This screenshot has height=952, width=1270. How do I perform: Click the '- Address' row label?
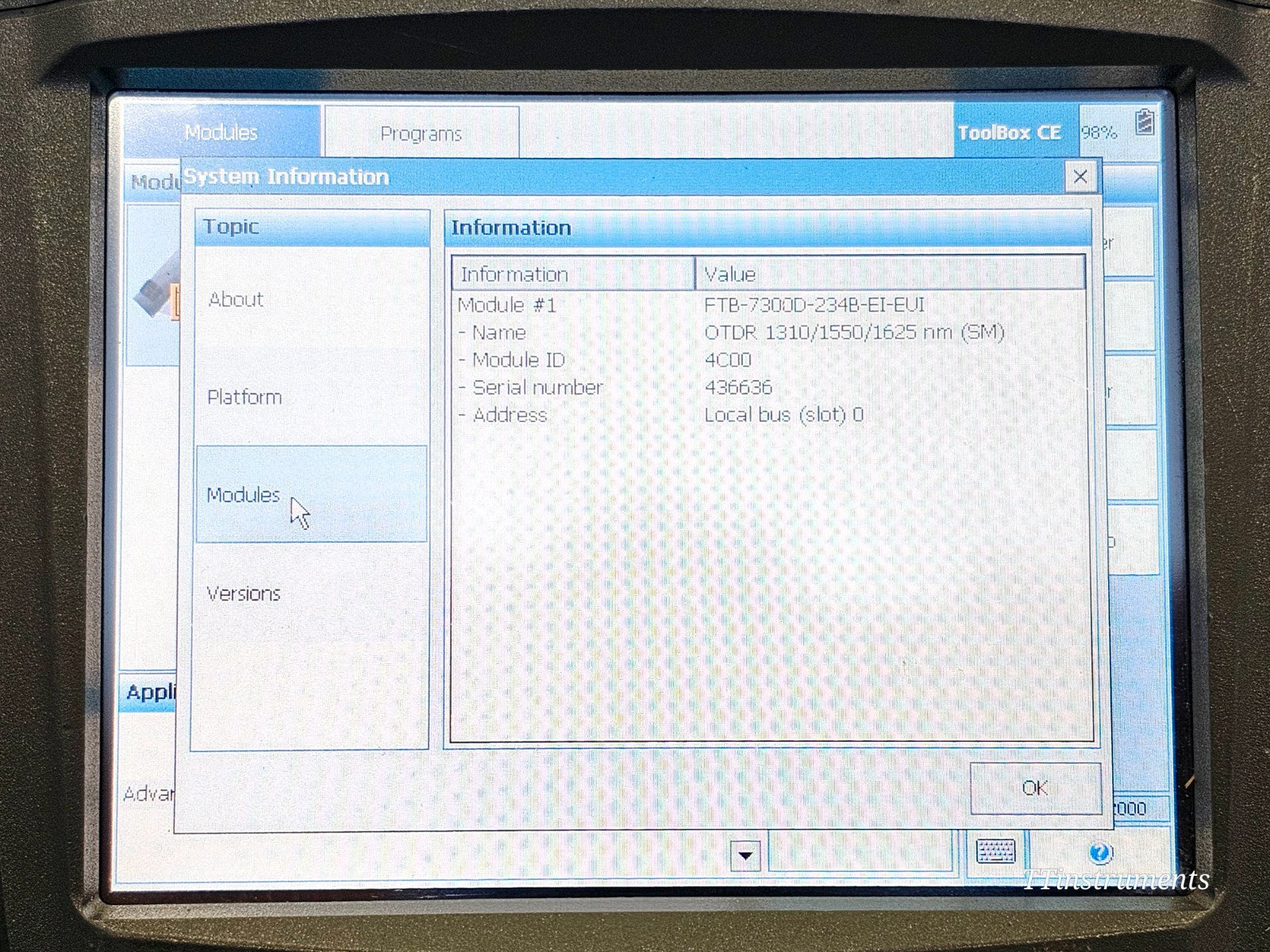pos(502,414)
